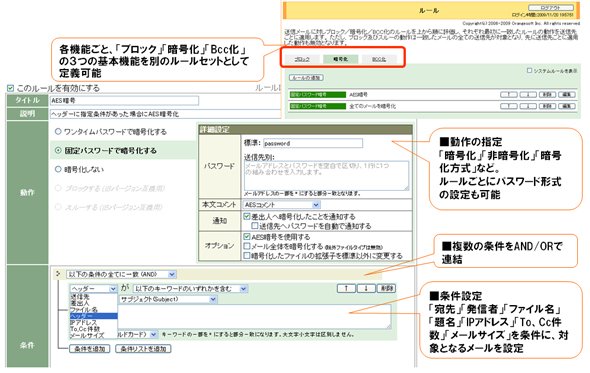Click the 標準 password input field
Image resolution: width=590 pixels, height=373 pixels.
click(x=313, y=143)
